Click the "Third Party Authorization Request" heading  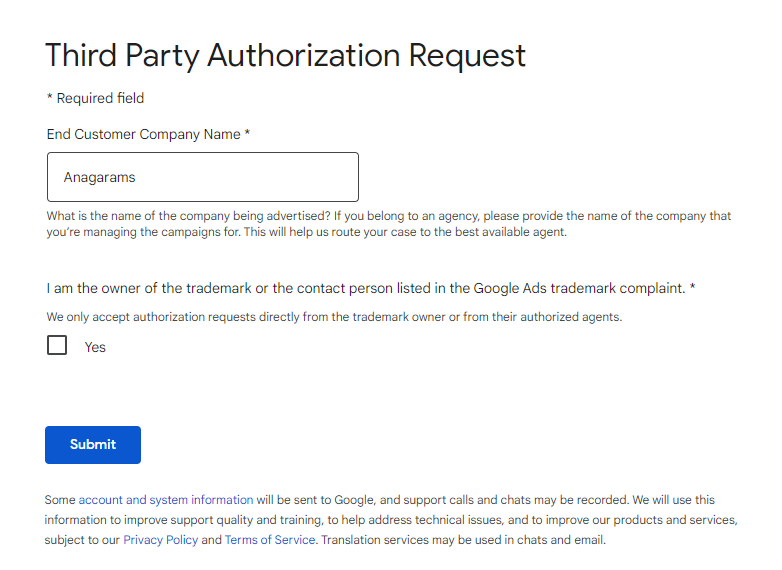click(x=285, y=55)
